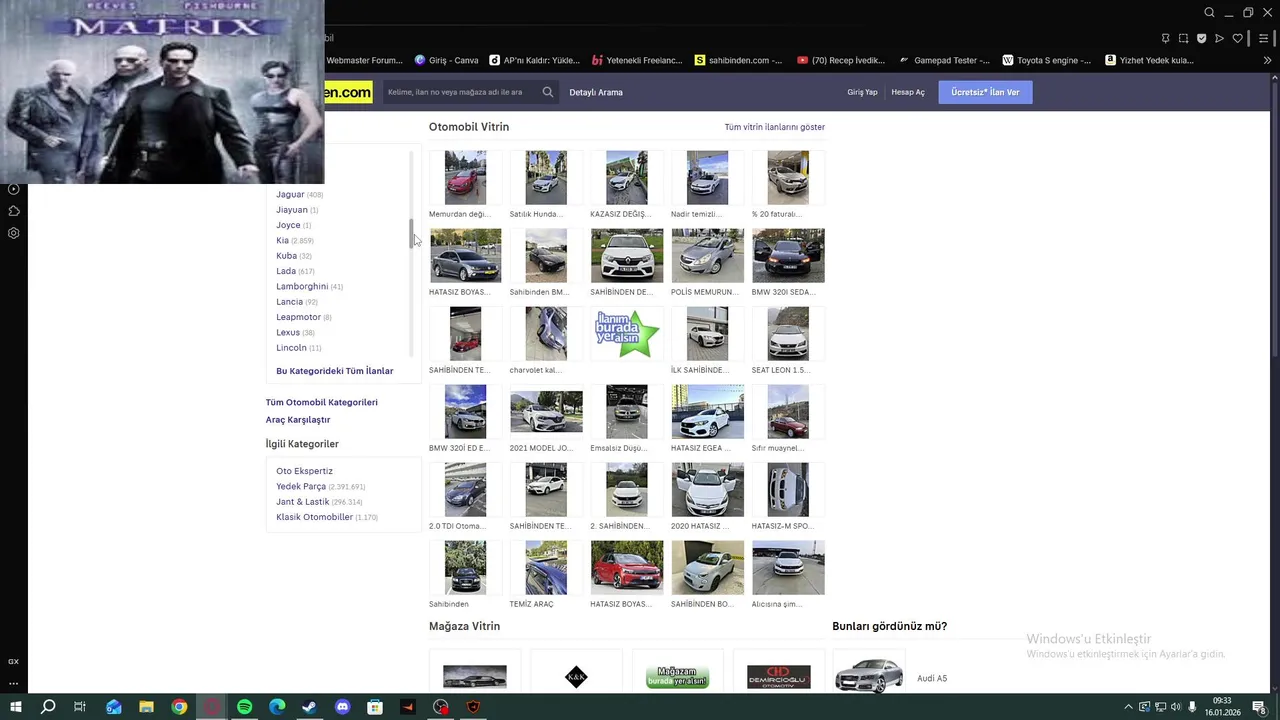The width and height of the screenshot is (1280, 720).
Task: Open Windows taskbar search
Action: coord(47,707)
